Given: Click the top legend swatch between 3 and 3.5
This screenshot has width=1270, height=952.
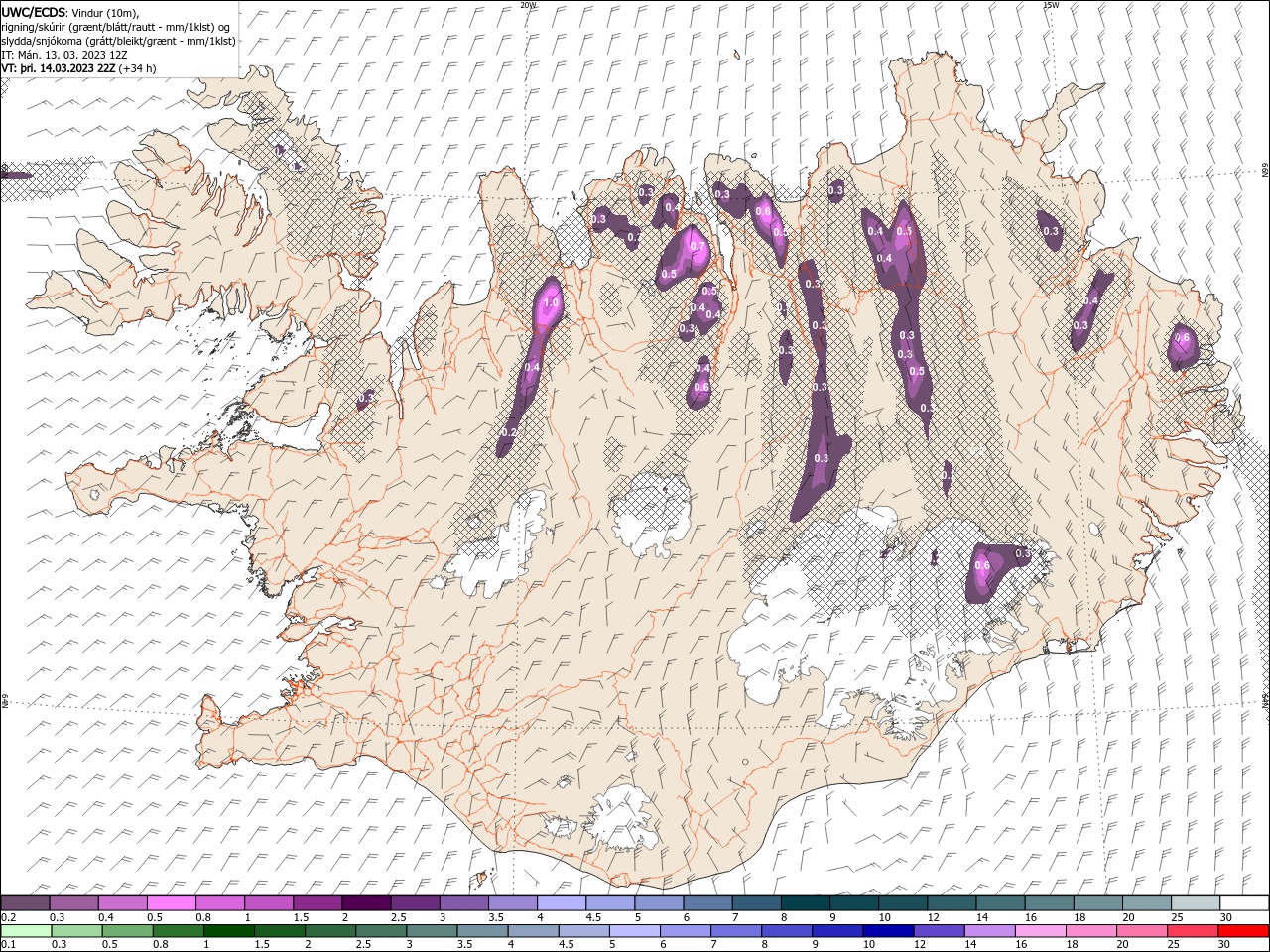Looking at the screenshot, I should click(464, 903).
